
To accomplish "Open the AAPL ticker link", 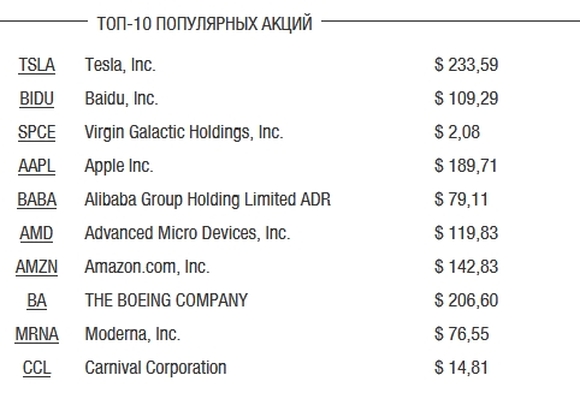I will (x=37, y=166).
